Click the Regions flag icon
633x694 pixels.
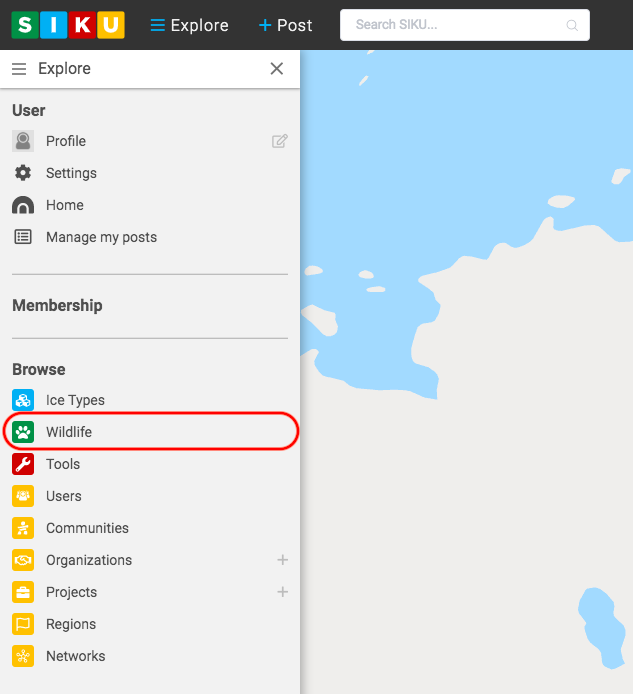pos(23,624)
